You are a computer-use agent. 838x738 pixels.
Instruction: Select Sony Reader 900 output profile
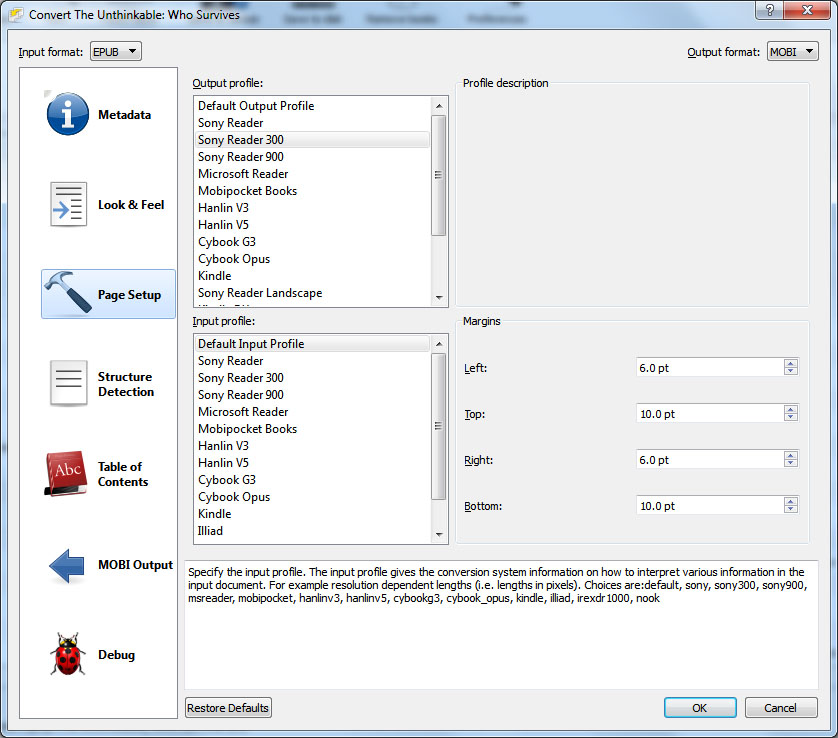[x=312, y=157]
